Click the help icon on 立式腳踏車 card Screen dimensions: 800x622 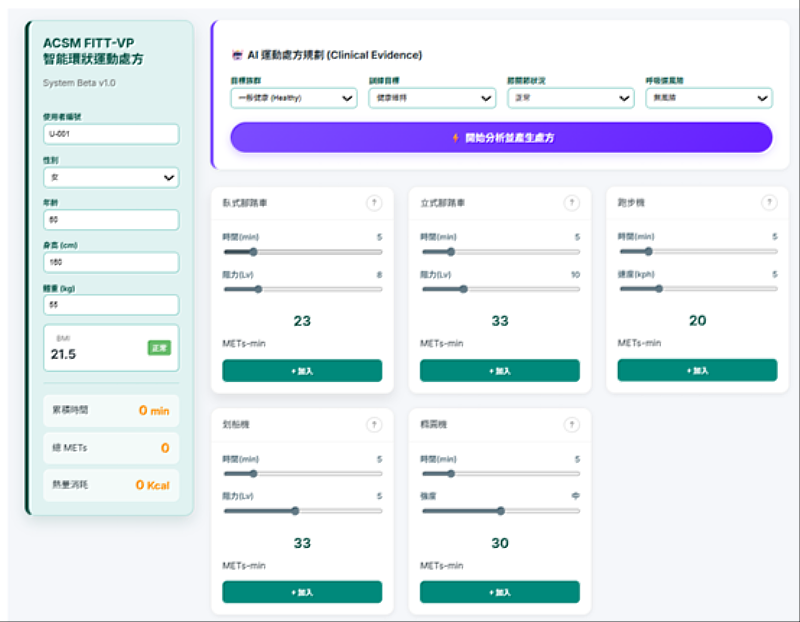[571, 203]
